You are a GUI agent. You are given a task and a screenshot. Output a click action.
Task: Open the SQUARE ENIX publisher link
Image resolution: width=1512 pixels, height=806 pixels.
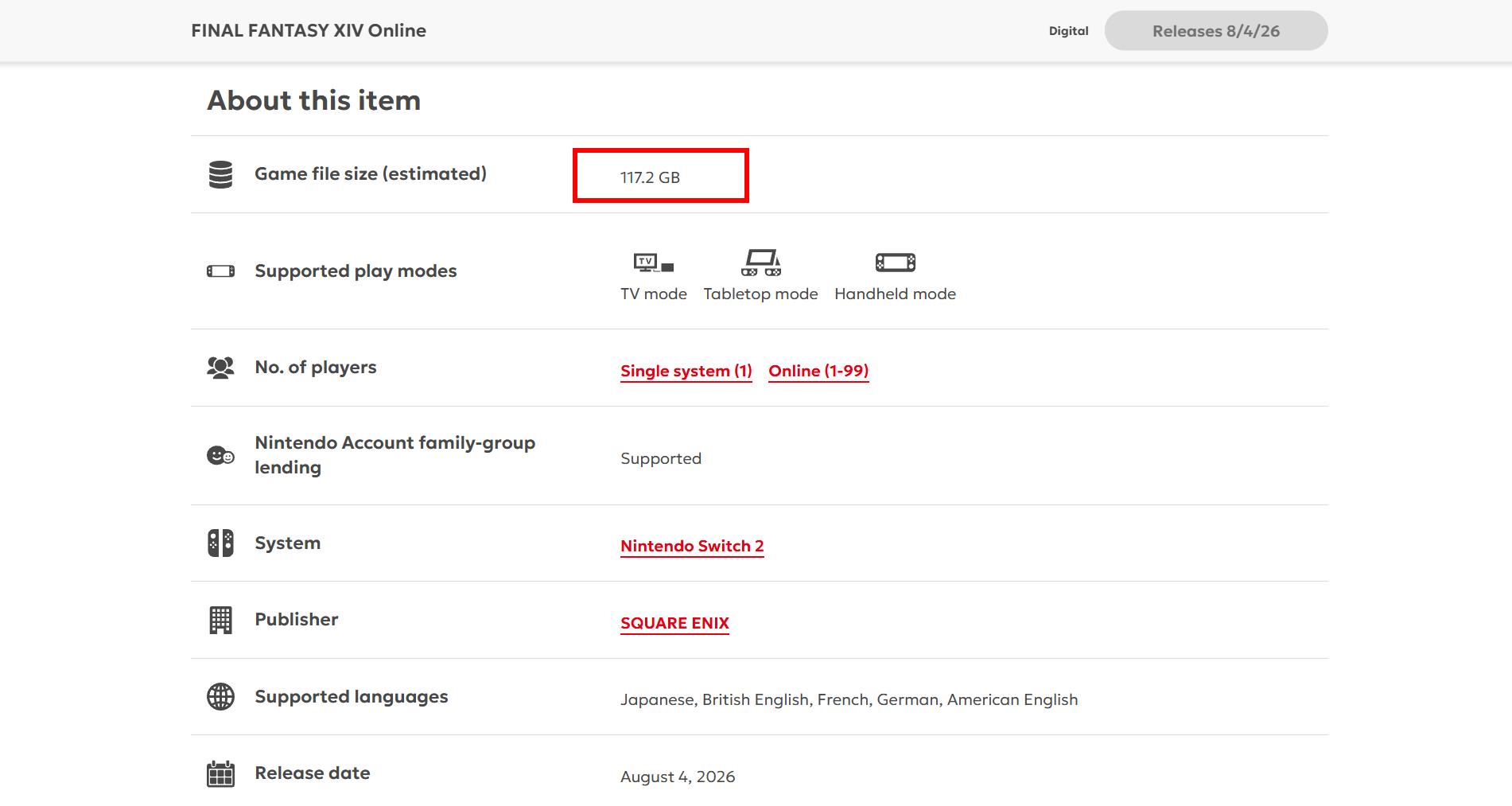(674, 623)
